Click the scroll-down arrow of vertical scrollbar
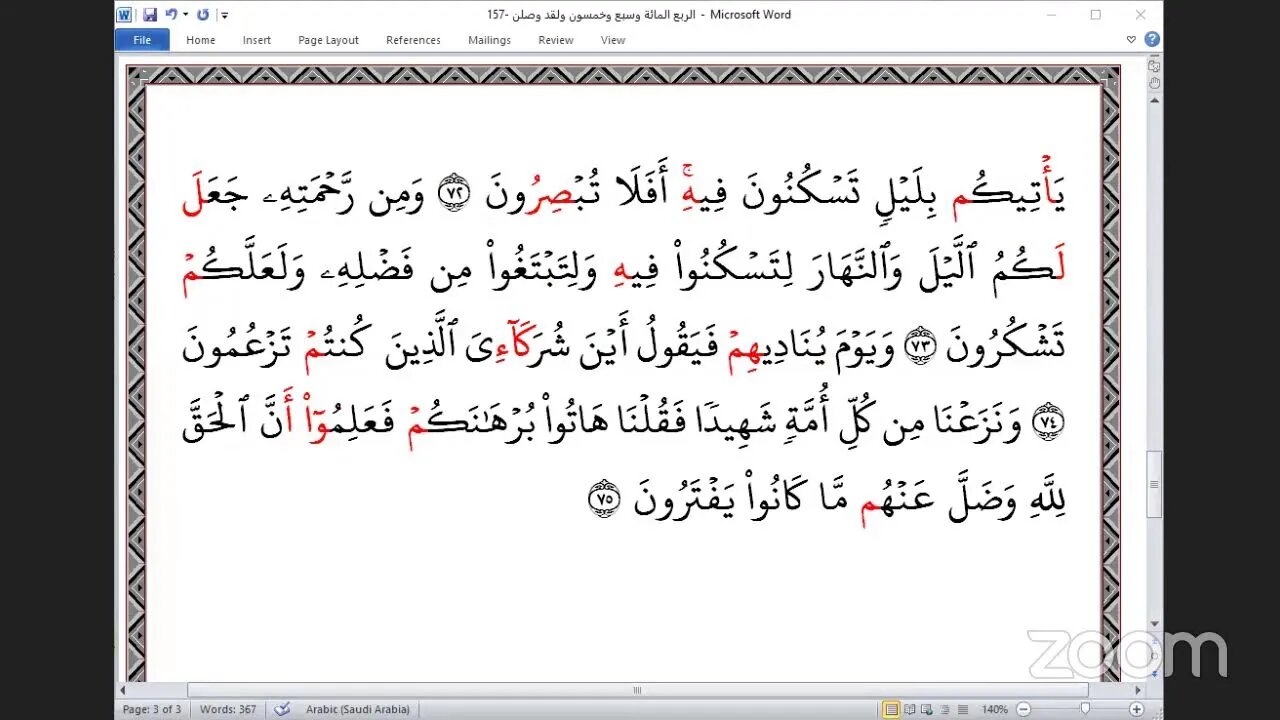This screenshot has height=720, width=1280. point(1155,625)
